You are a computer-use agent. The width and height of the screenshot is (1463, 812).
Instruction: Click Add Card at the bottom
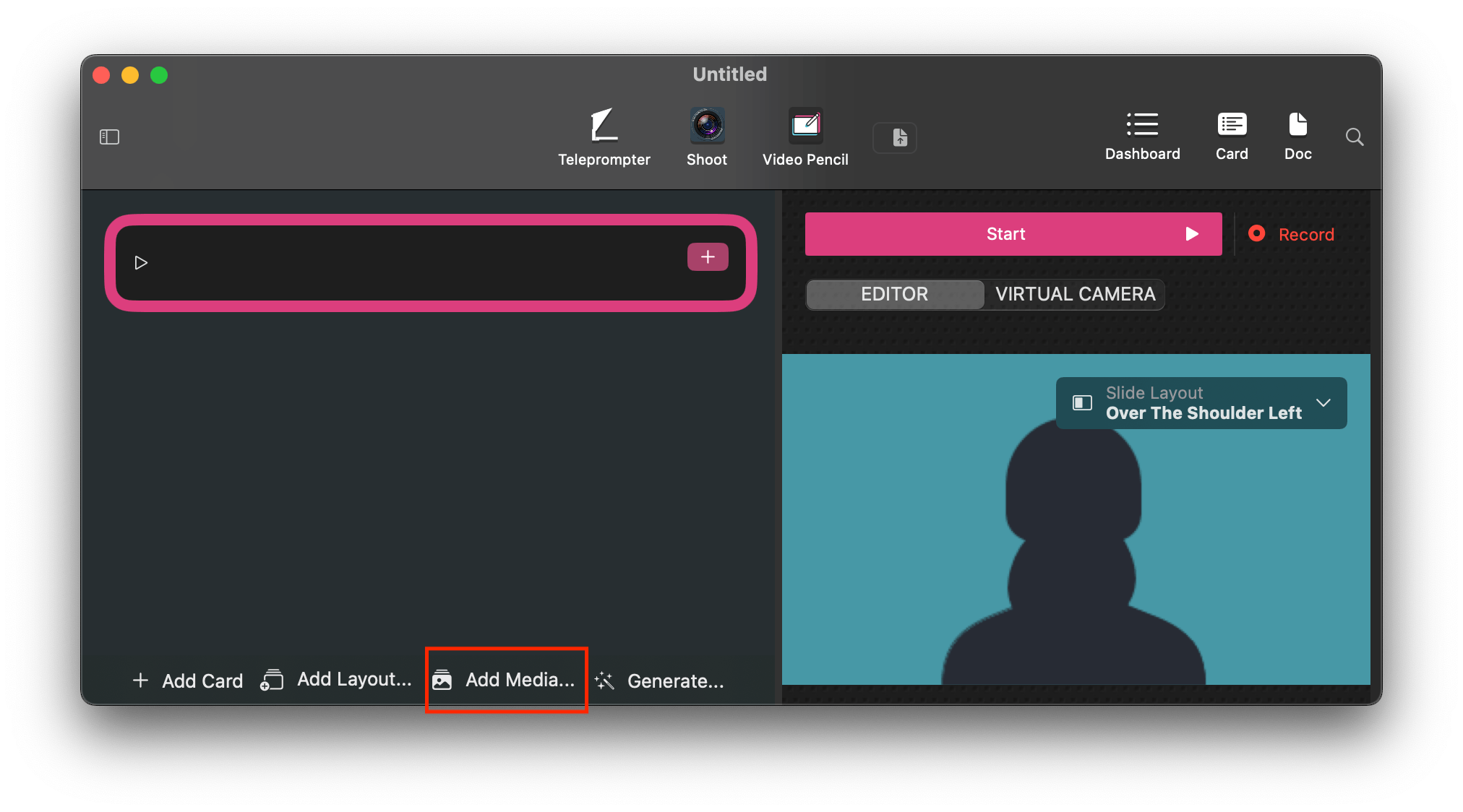(x=188, y=681)
